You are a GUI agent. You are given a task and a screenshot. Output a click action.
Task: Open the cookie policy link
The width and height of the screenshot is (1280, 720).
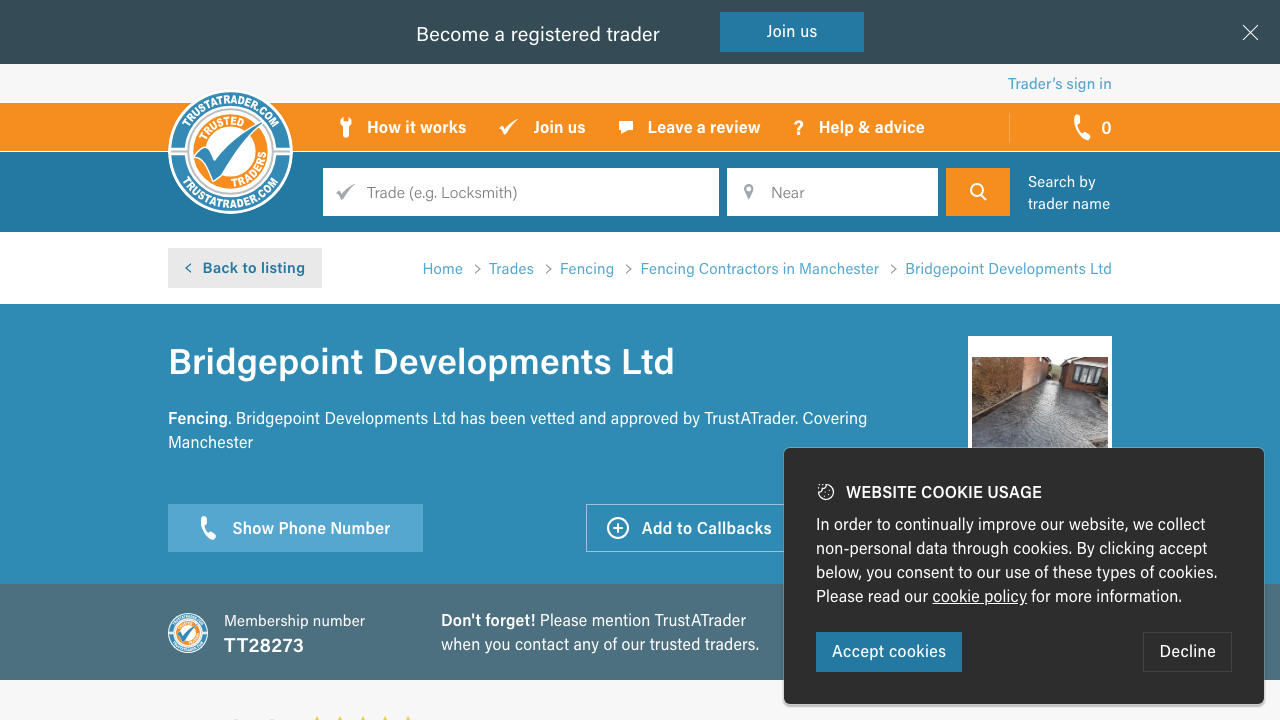tap(979, 596)
